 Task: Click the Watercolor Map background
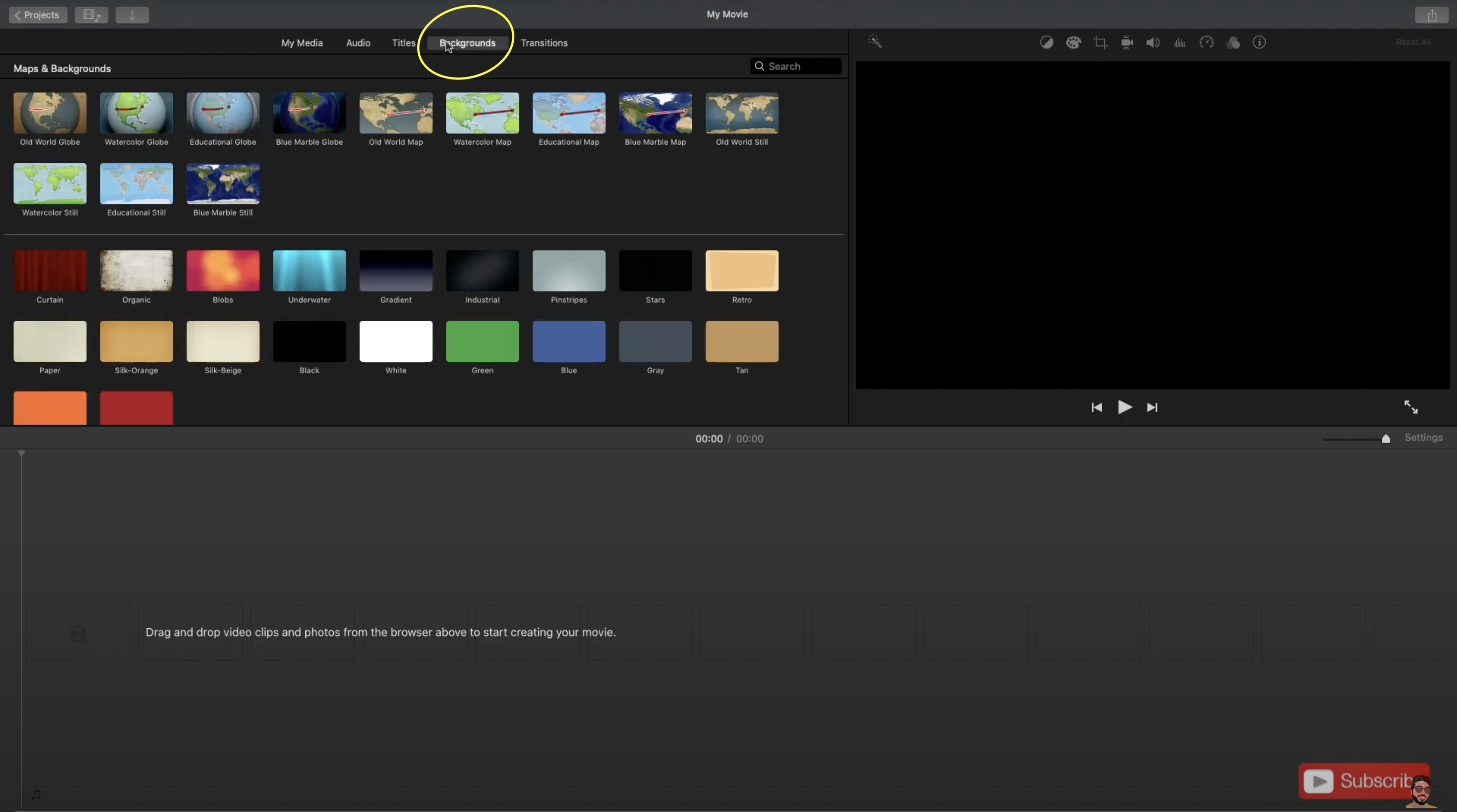pos(482,112)
